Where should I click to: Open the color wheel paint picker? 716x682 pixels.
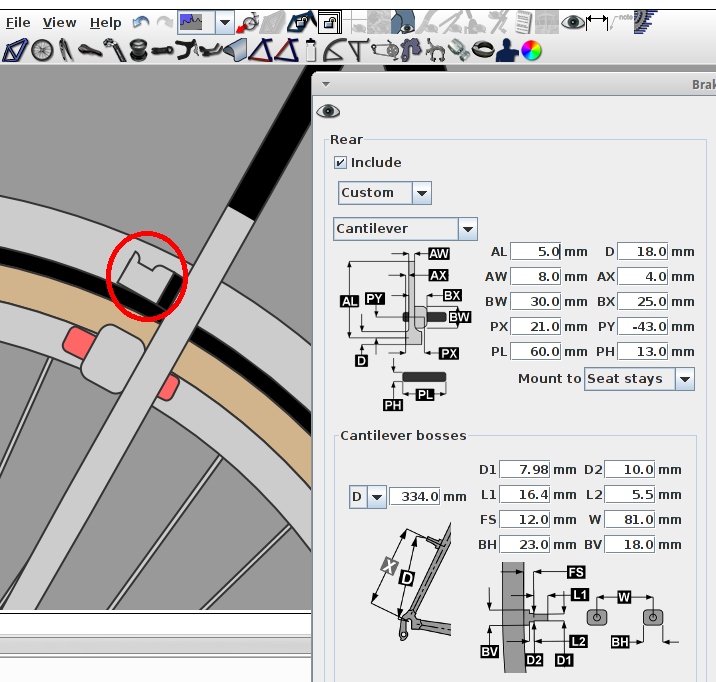pyautogui.click(x=532, y=49)
